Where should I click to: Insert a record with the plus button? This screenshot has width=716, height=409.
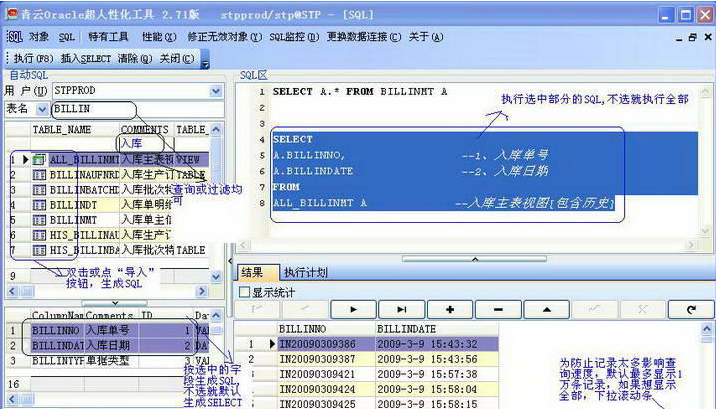point(450,309)
